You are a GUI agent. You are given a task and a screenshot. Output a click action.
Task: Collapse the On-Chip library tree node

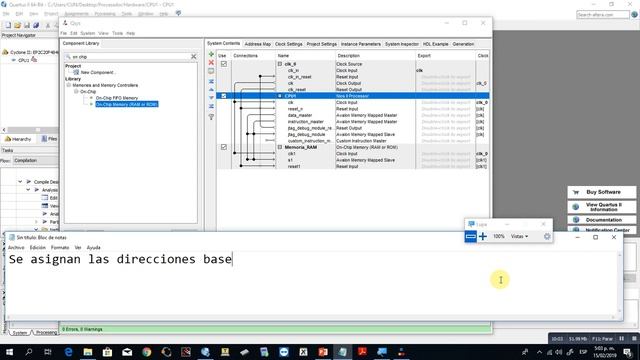pyautogui.click(x=76, y=91)
